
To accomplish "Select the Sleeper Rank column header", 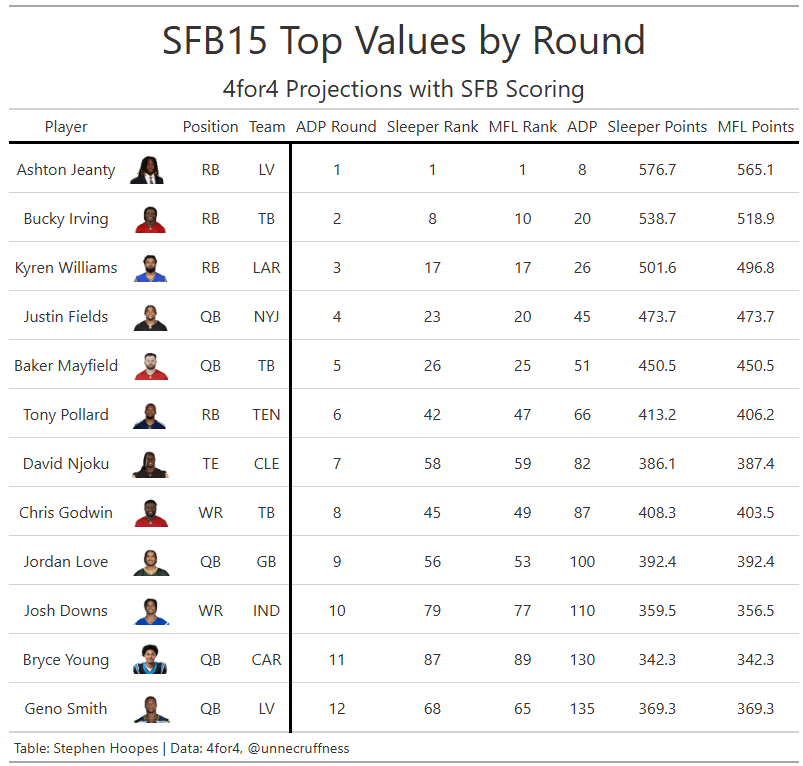I will 432,127.
